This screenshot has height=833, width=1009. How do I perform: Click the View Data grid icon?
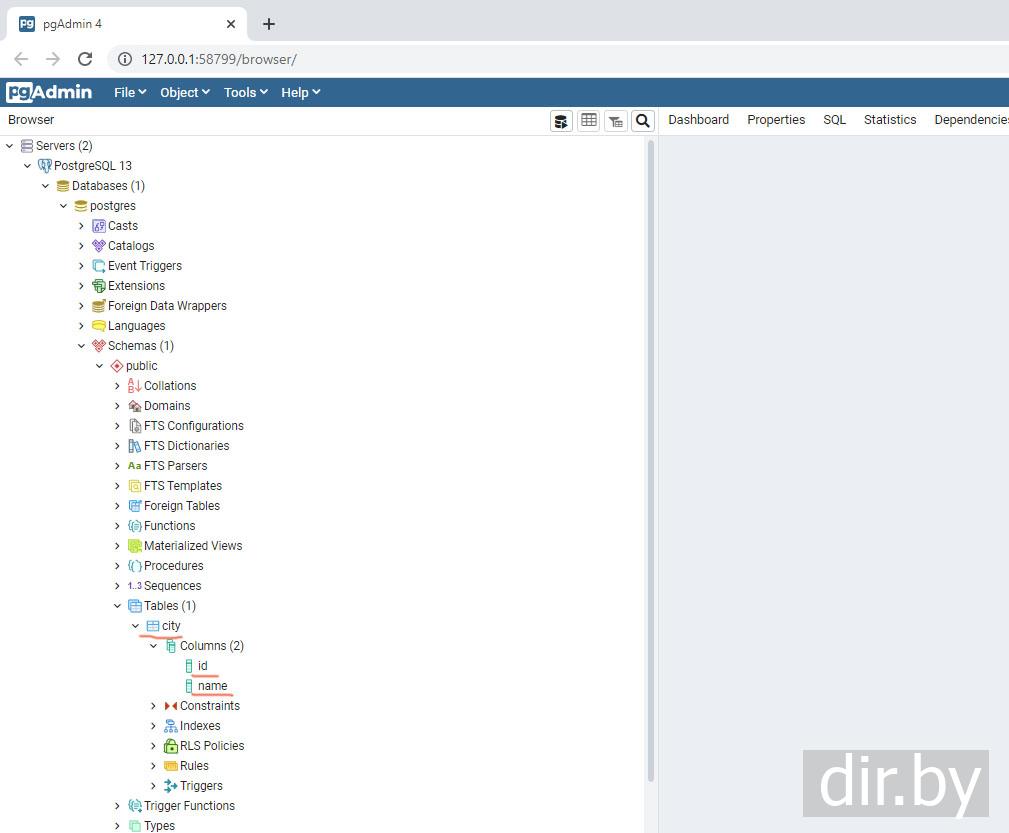click(x=589, y=121)
